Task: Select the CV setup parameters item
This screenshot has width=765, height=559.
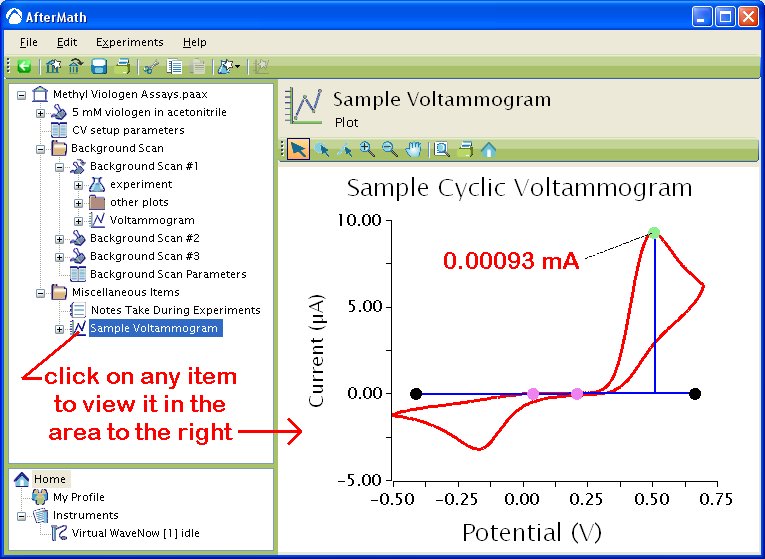Action: (x=128, y=130)
